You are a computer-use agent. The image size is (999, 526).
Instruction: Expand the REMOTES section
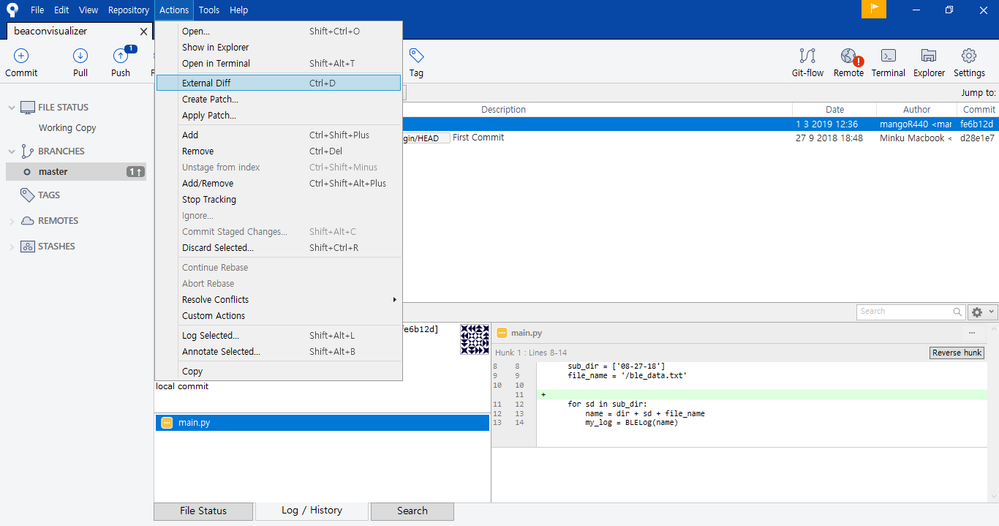11,221
